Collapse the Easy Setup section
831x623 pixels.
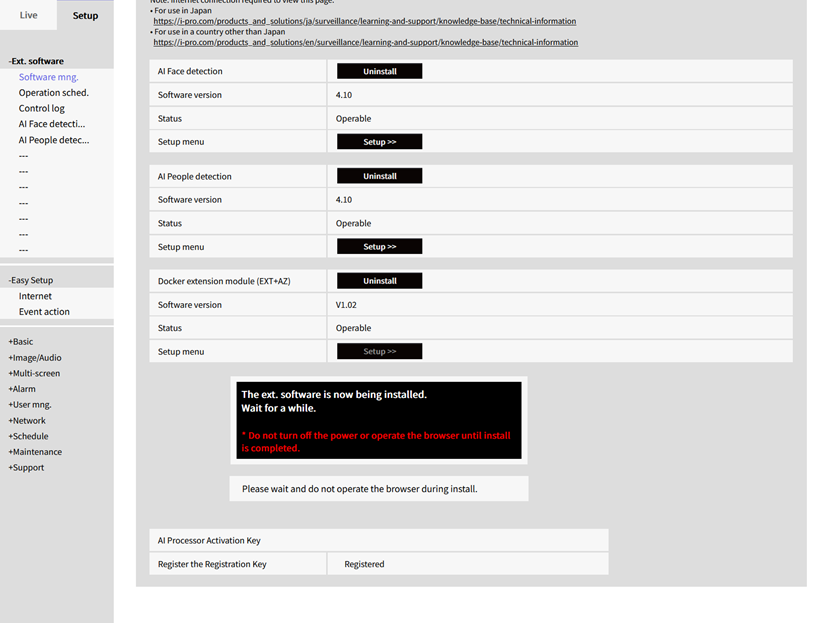coord(31,280)
